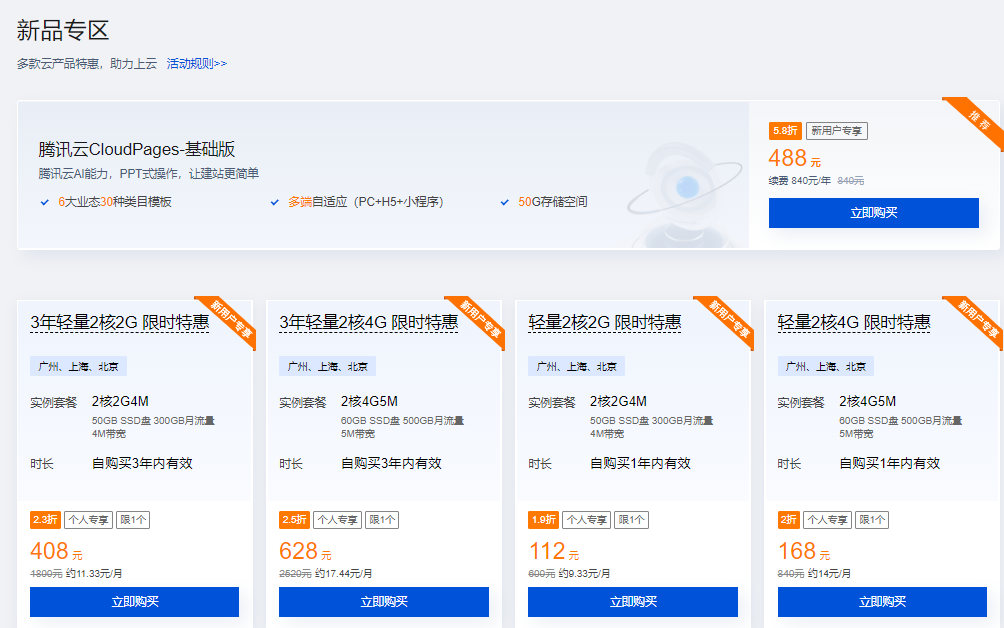Screen dimensions: 1004x628
Task: Click the 续费 840元/年 text
Action: click(800, 181)
